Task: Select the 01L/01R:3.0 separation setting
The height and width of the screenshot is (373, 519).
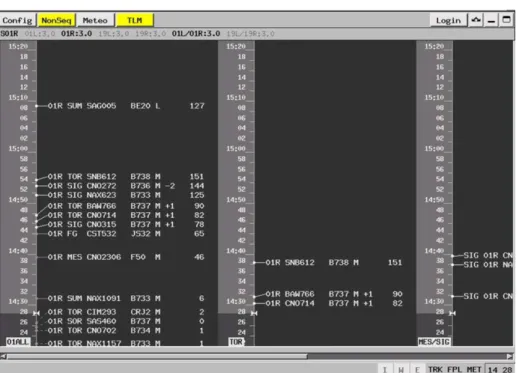Action: (x=196, y=34)
